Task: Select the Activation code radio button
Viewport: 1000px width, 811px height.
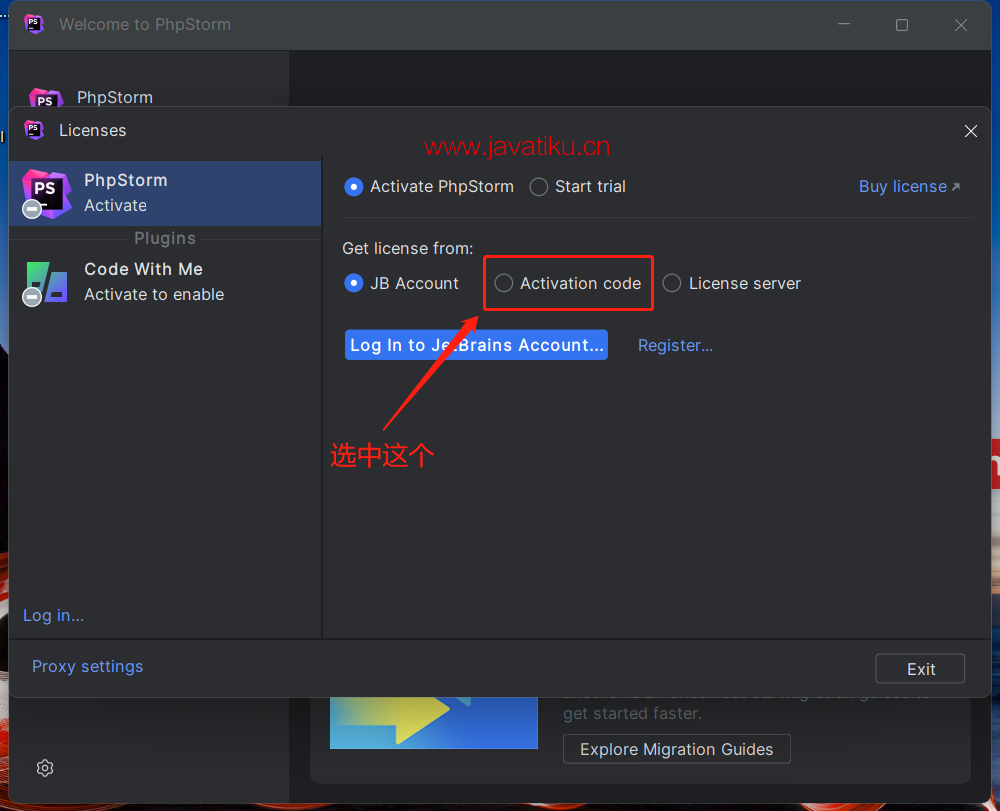Action: [504, 284]
